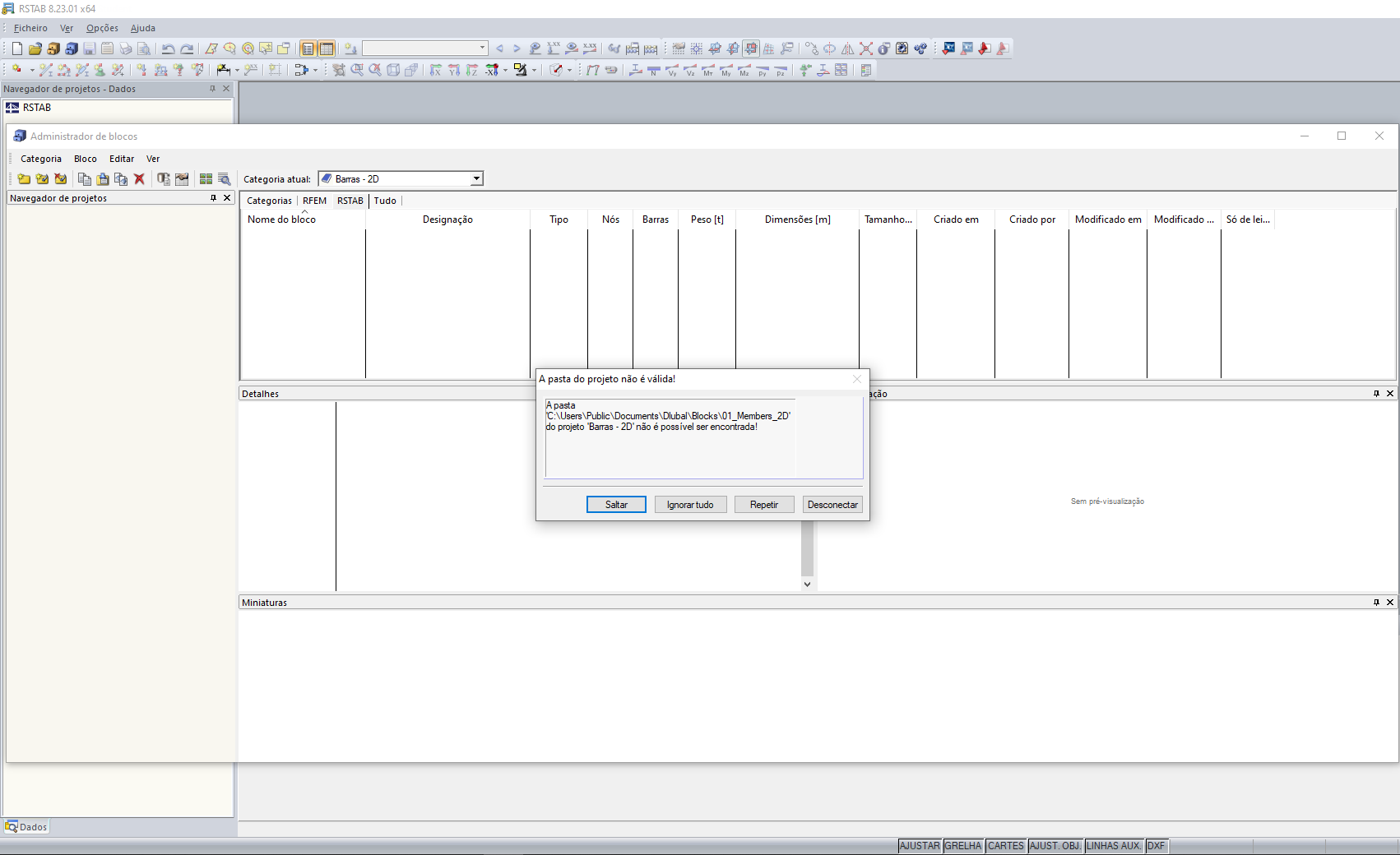The width and height of the screenshot is (1400, 855).
Task: Show My moment result icon
Action: tap(726, 70)
